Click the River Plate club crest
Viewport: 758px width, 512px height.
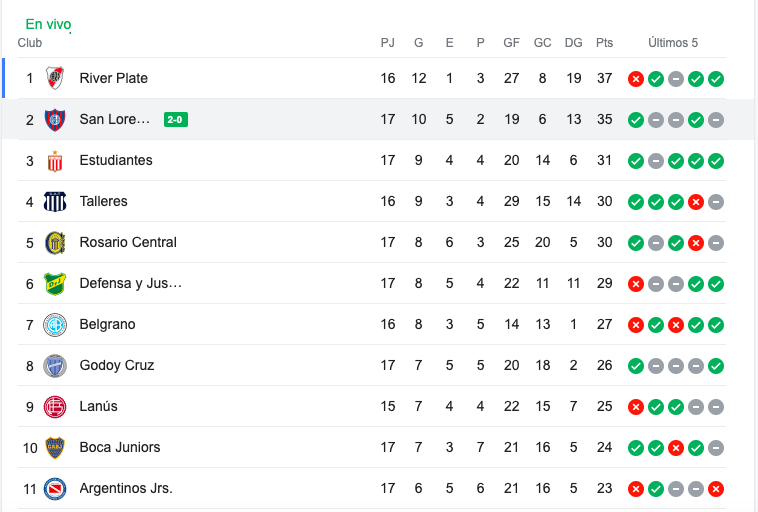click(55, 78)
